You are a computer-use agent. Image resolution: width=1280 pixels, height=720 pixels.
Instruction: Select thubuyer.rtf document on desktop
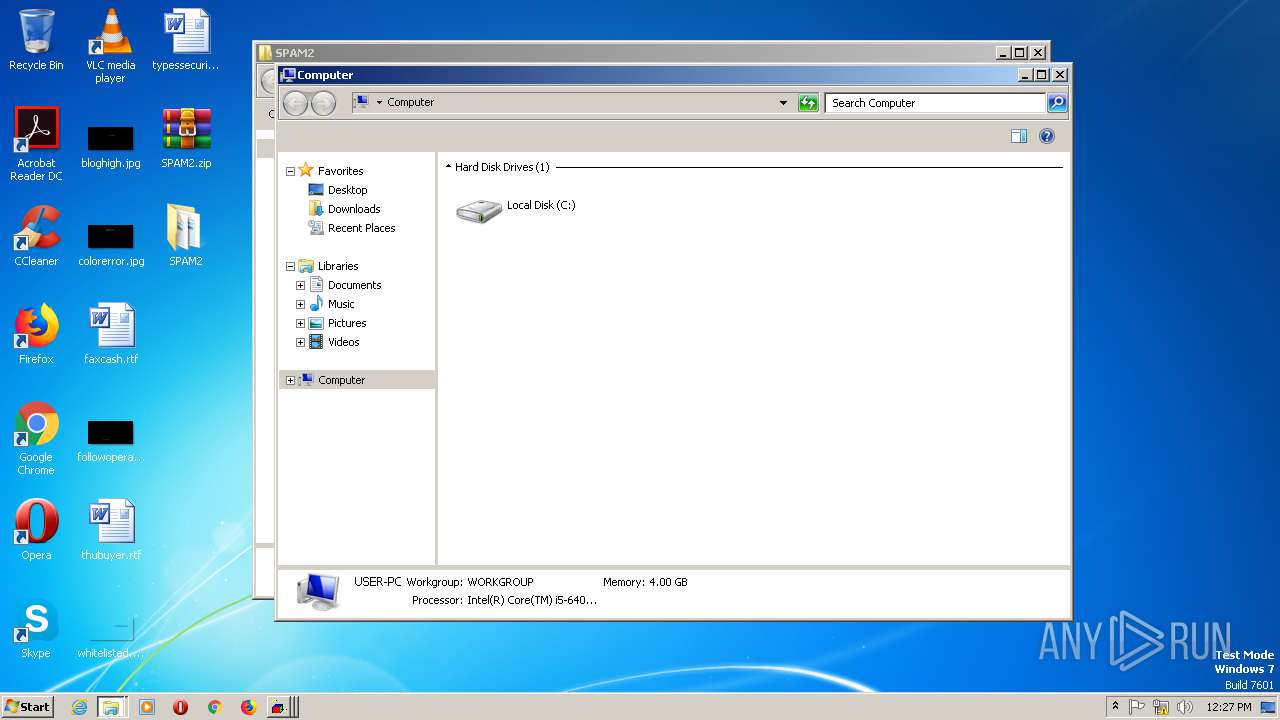pos(110,530)
